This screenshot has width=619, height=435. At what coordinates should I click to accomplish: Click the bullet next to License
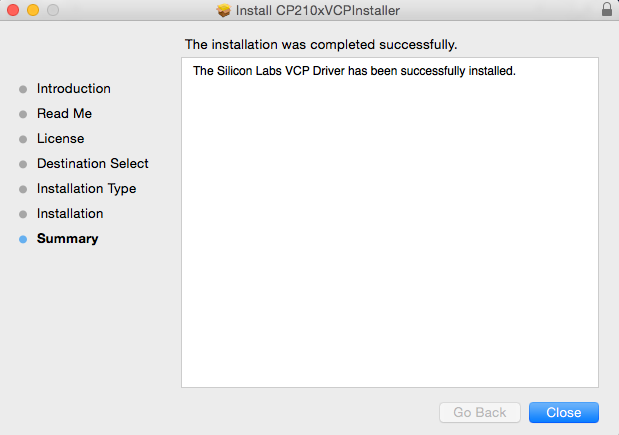pyautogui.click(x=23, y=139)
